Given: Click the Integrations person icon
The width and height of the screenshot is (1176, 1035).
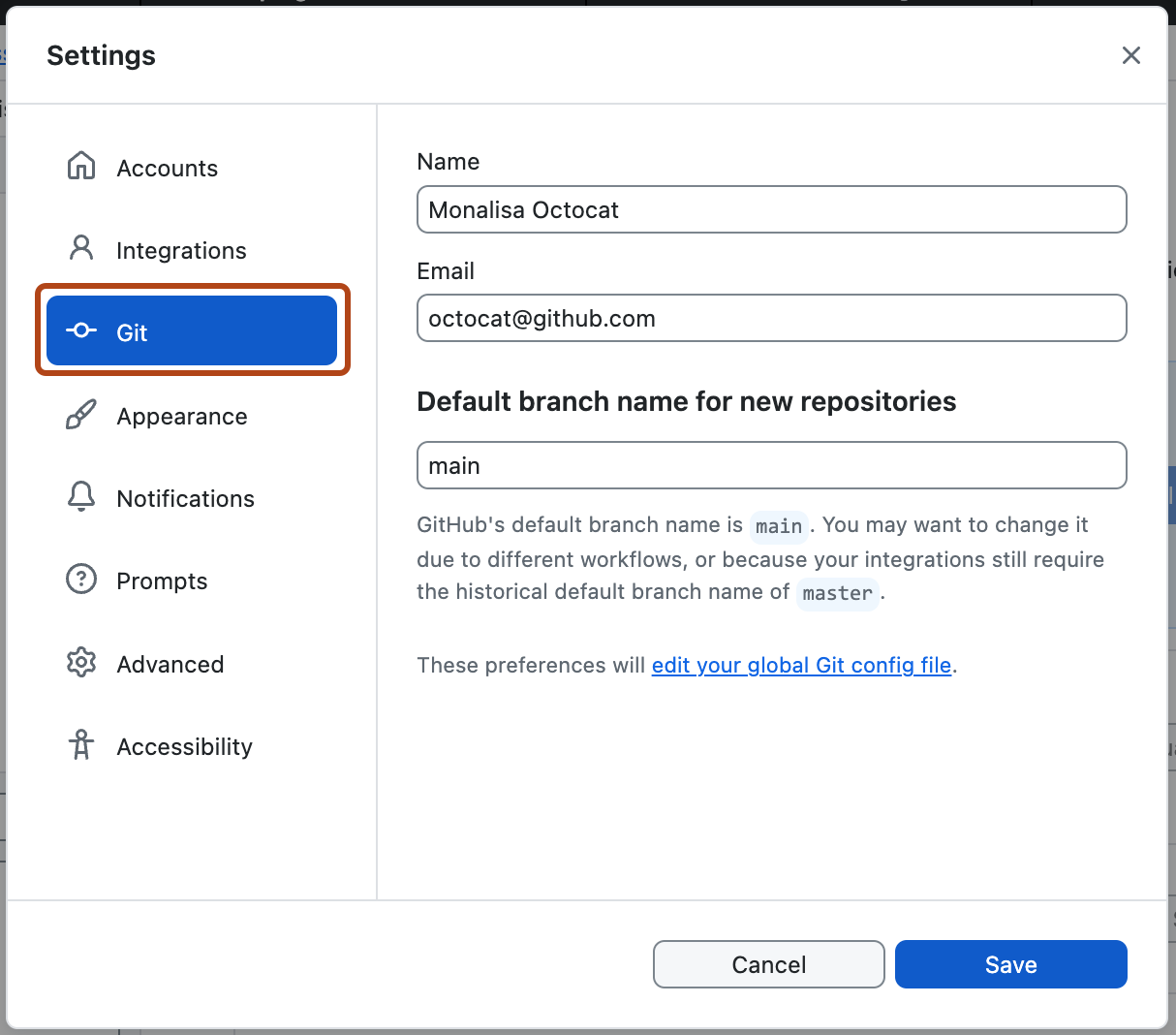Looking at the screenshot, I should 81,249.
